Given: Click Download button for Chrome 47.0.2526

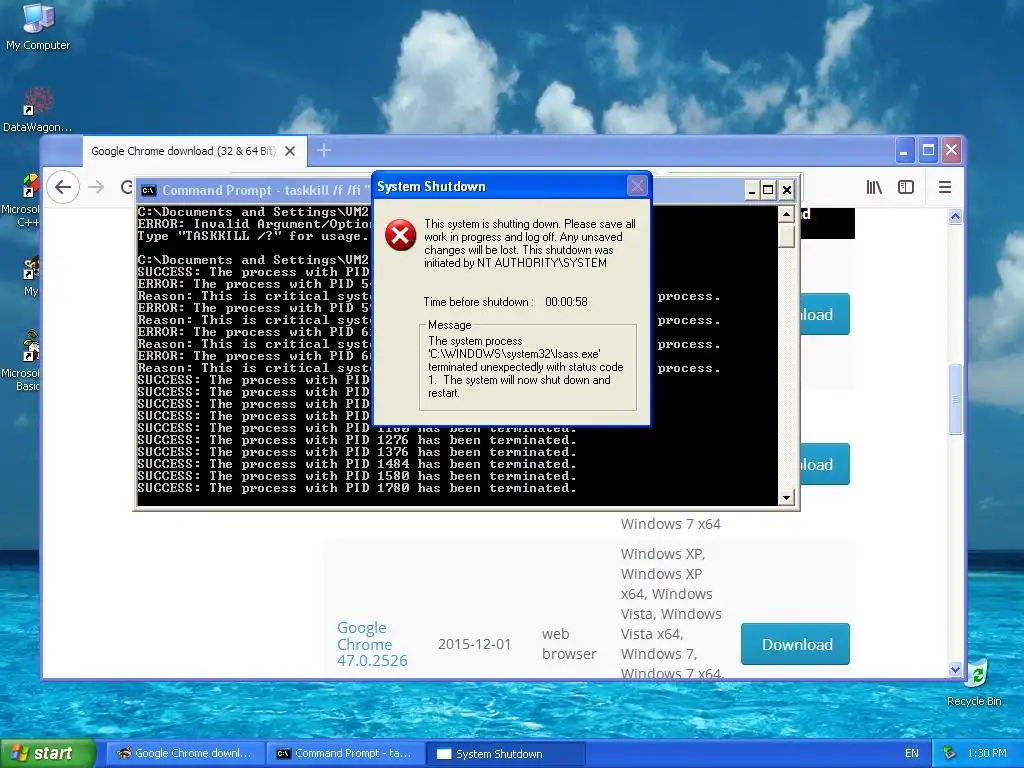Looking at the screenshot, I should [x=795, y=645].
